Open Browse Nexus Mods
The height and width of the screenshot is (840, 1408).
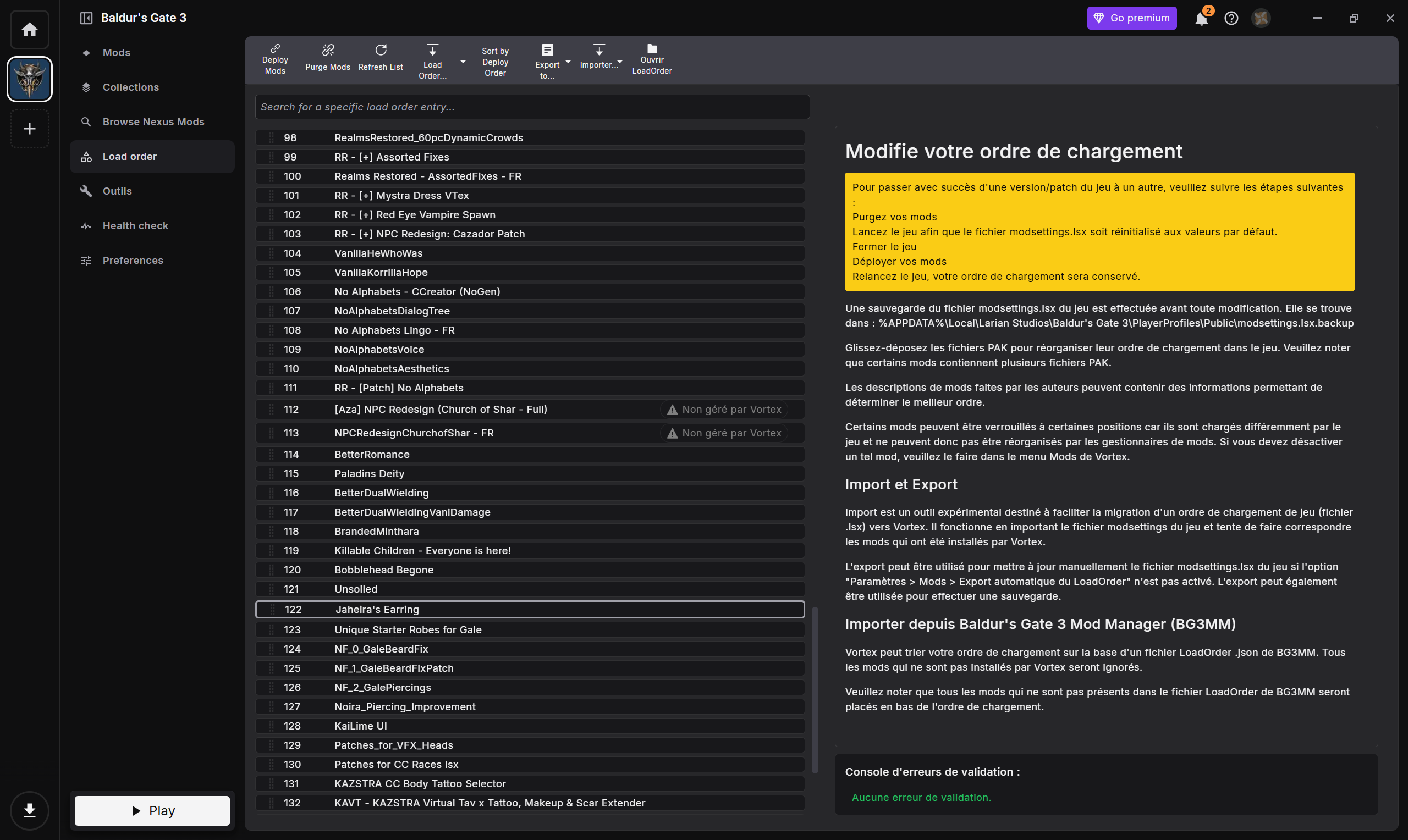(x=153, y=121)
